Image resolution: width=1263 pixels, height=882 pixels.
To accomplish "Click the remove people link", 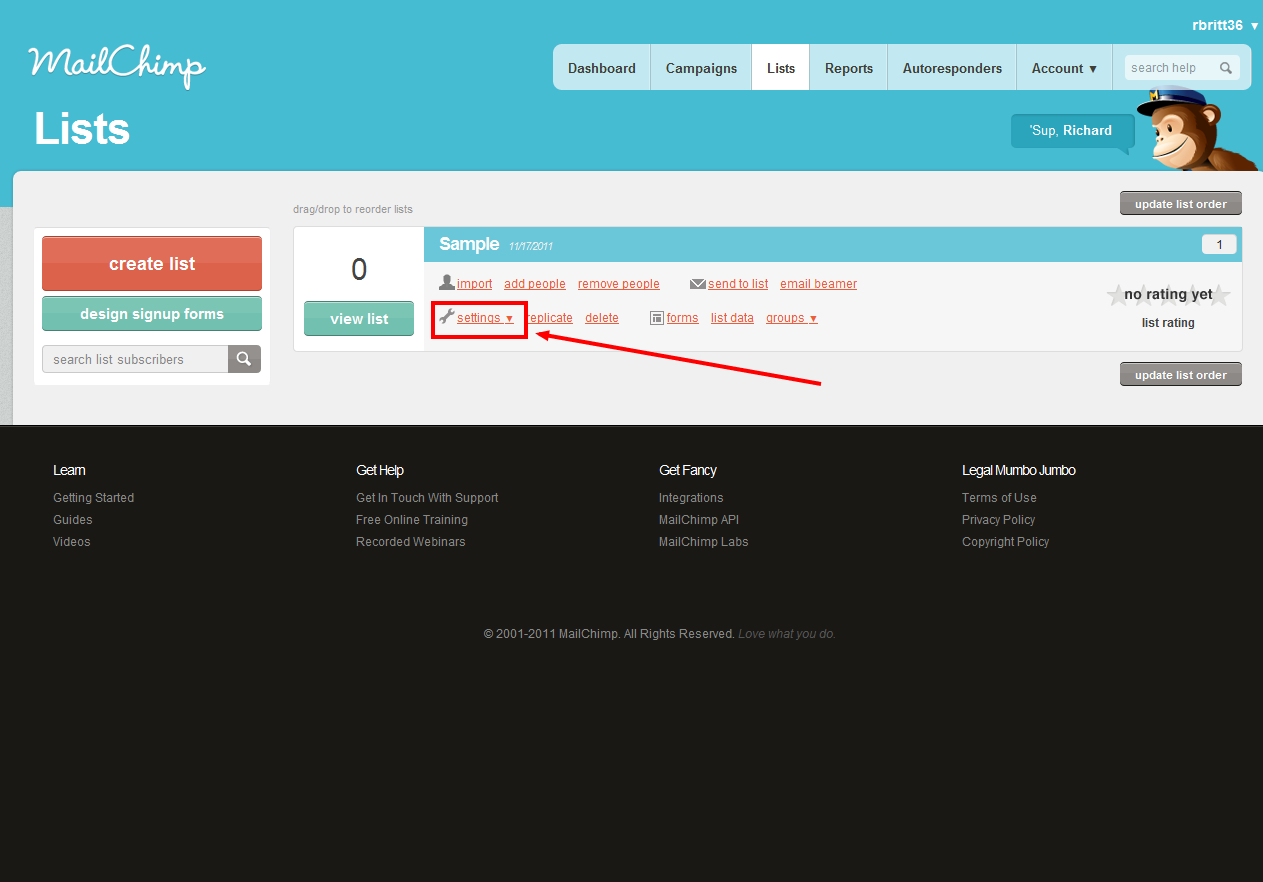I will (619, 284).
